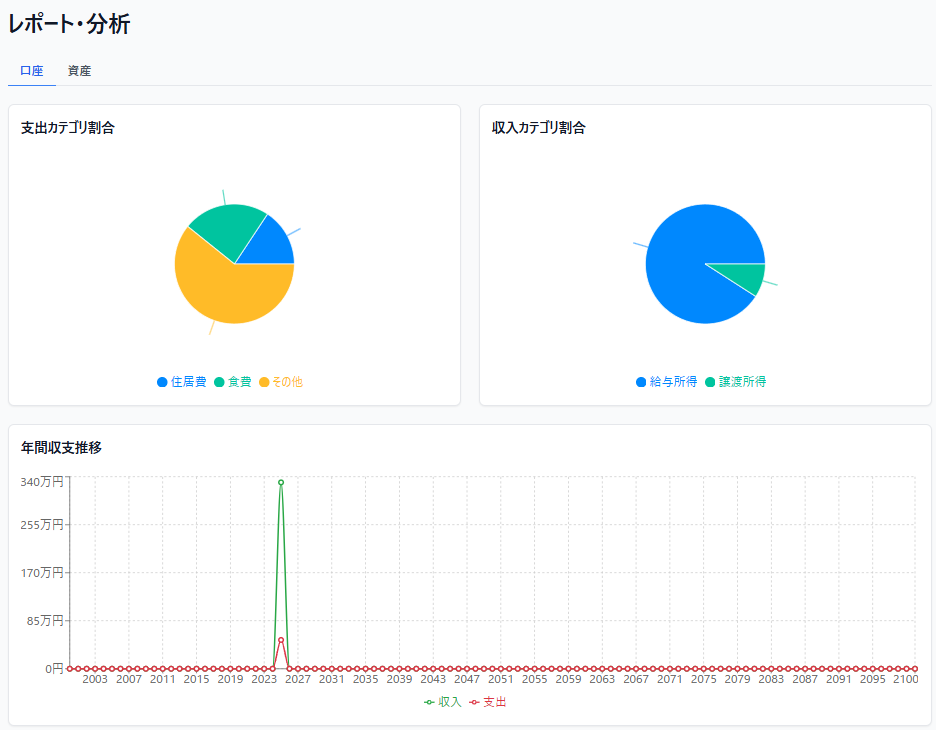Screen dimensions: 936x730
Task: Click the 年間収支推移 chart title
Action: 61,448
